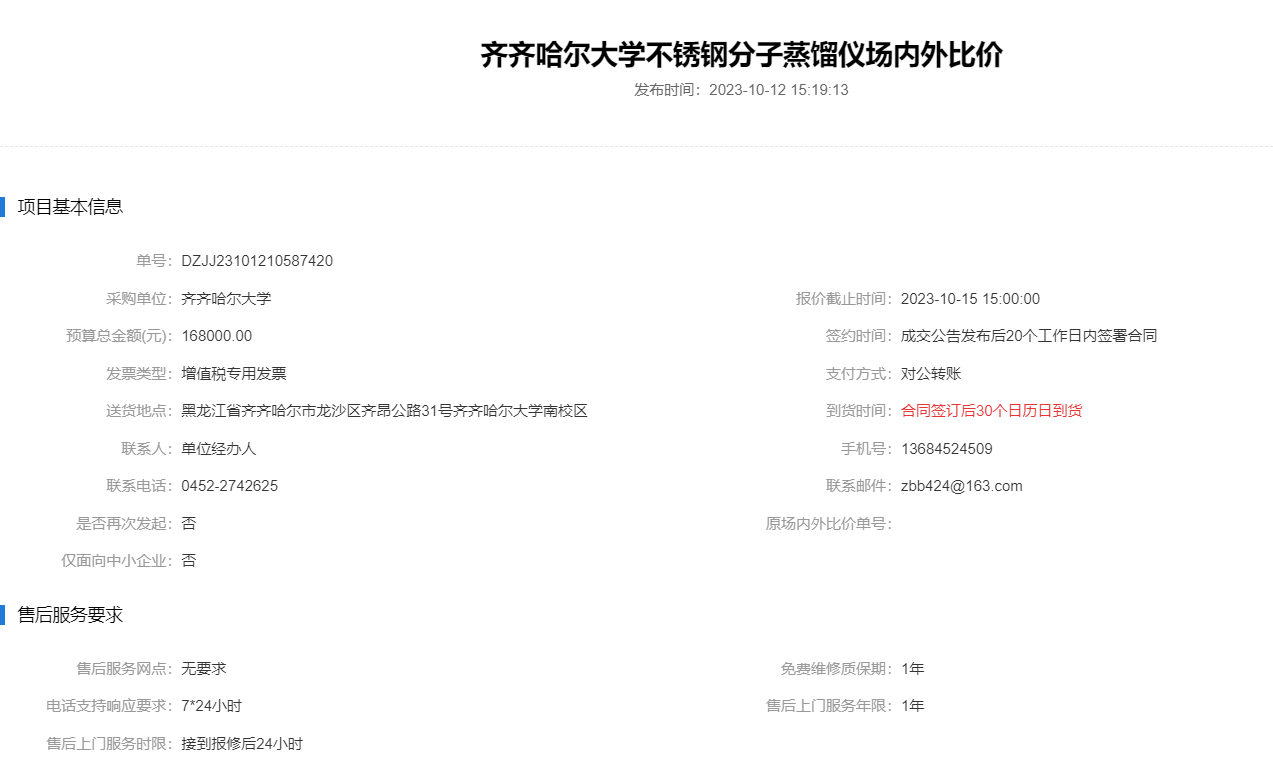This screenshot has height=770, width=1273.
Task: Click the contact email zbb424@163.com
Action: 961,486
